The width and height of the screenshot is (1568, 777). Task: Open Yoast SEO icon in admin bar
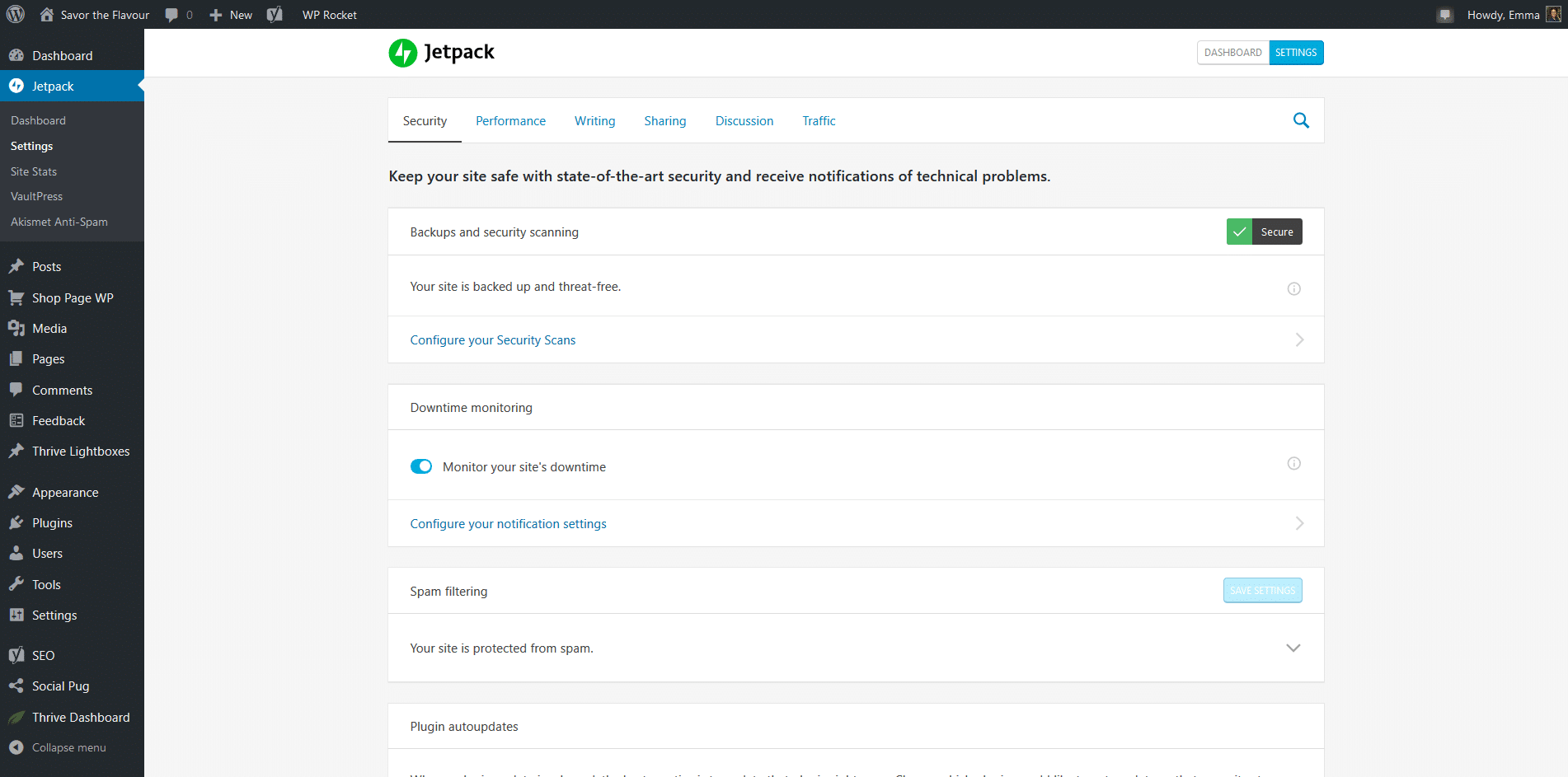point(275,14)
